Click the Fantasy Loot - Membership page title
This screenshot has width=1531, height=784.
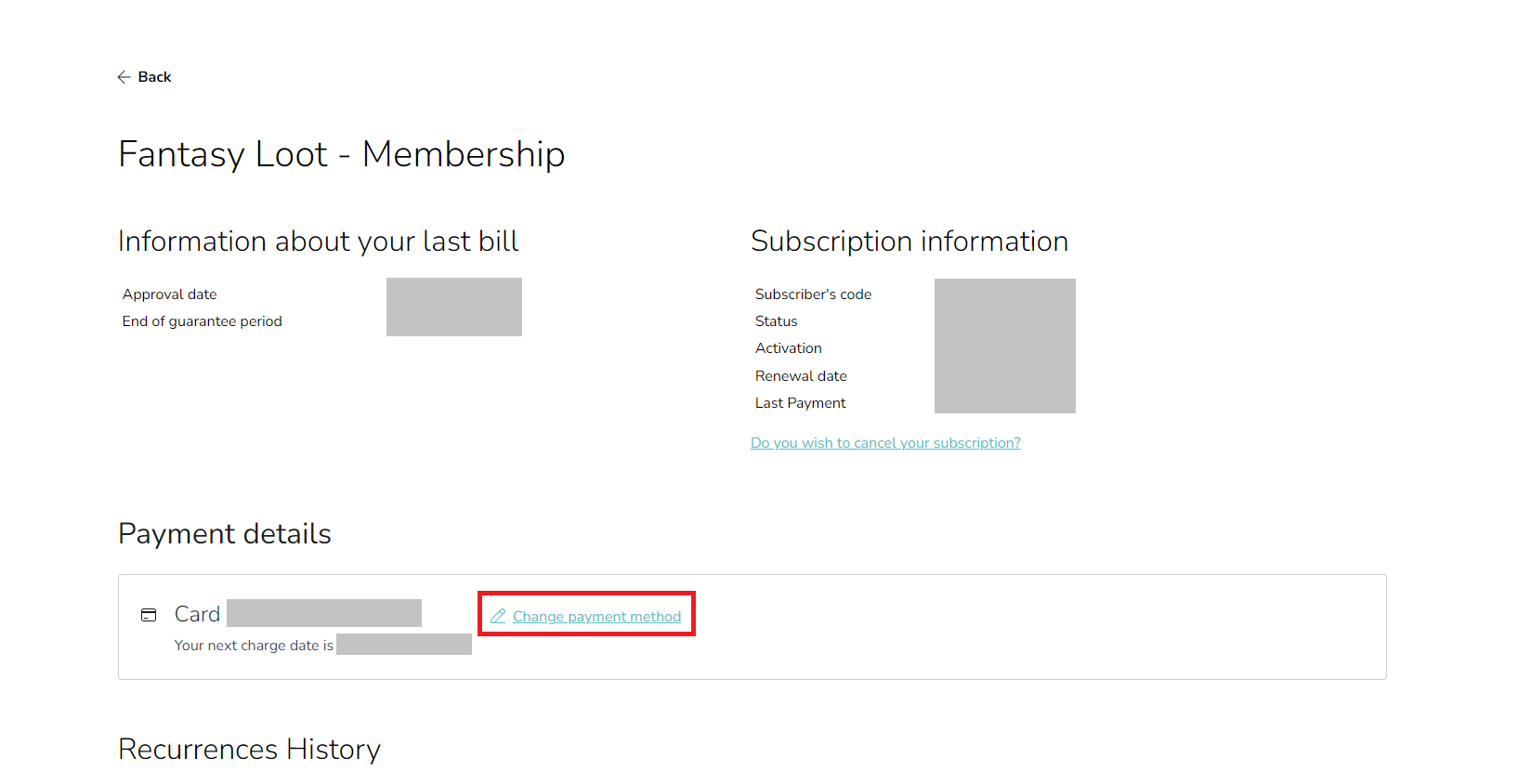(342, 154)
